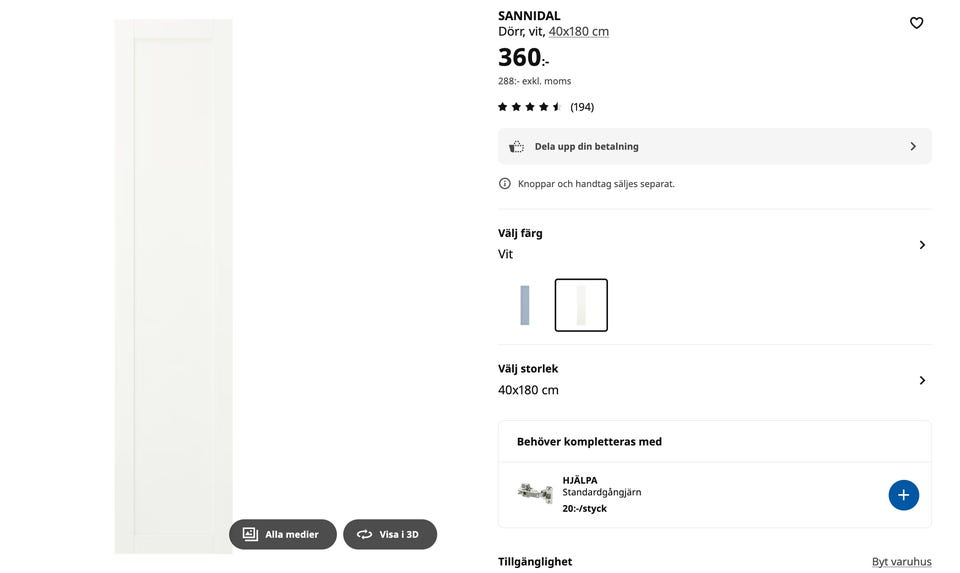This screenshot has height=573, width=960.
Task: Expand the Välj färg color options
Action: [x=921, y=245]
